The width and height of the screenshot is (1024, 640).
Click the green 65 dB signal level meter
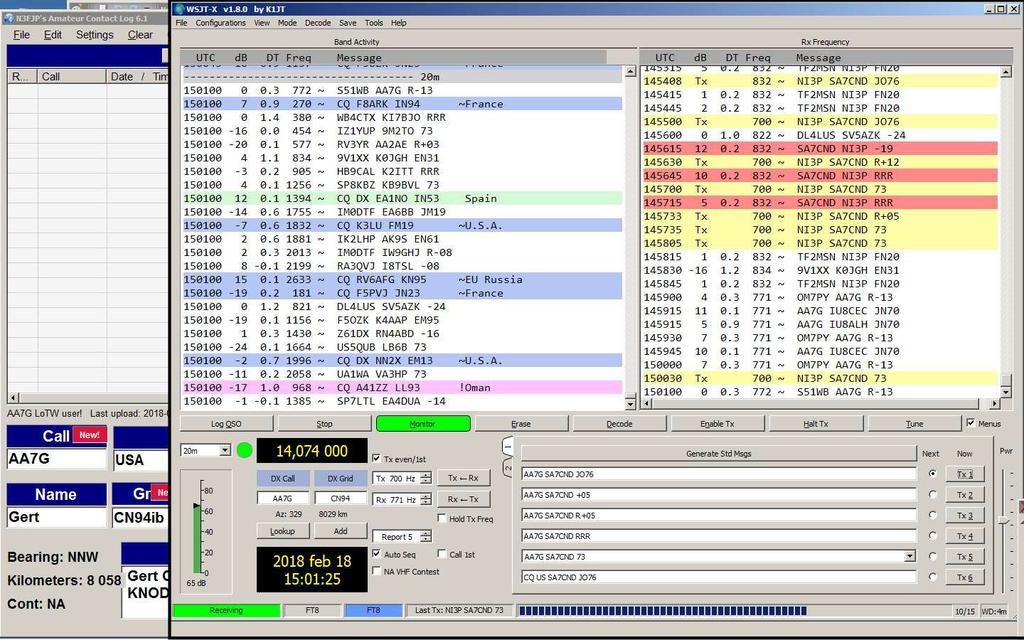(x=197, y=538)
